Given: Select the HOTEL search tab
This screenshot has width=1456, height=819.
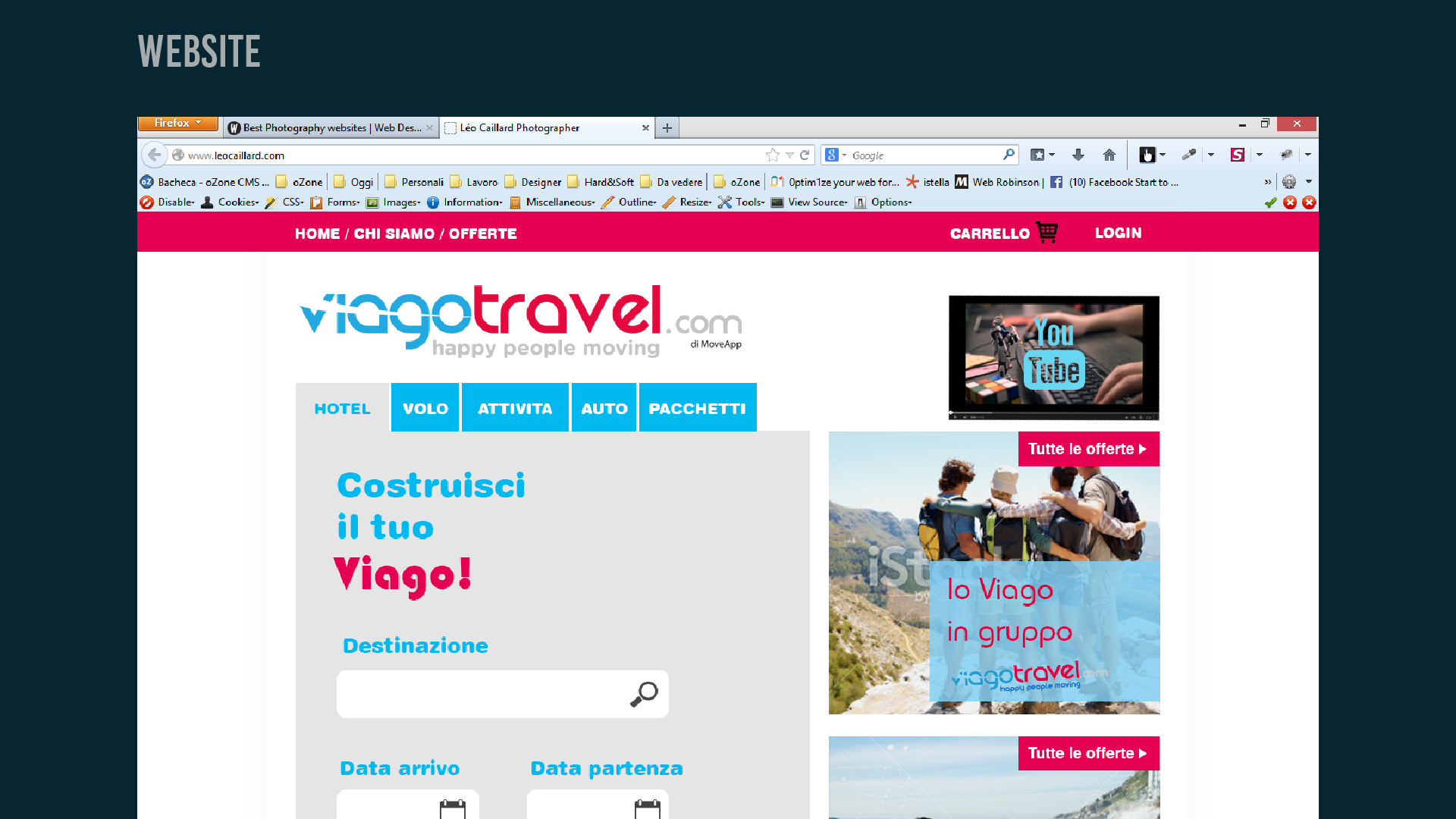Looking at the screenshot, I should (343, 408).
